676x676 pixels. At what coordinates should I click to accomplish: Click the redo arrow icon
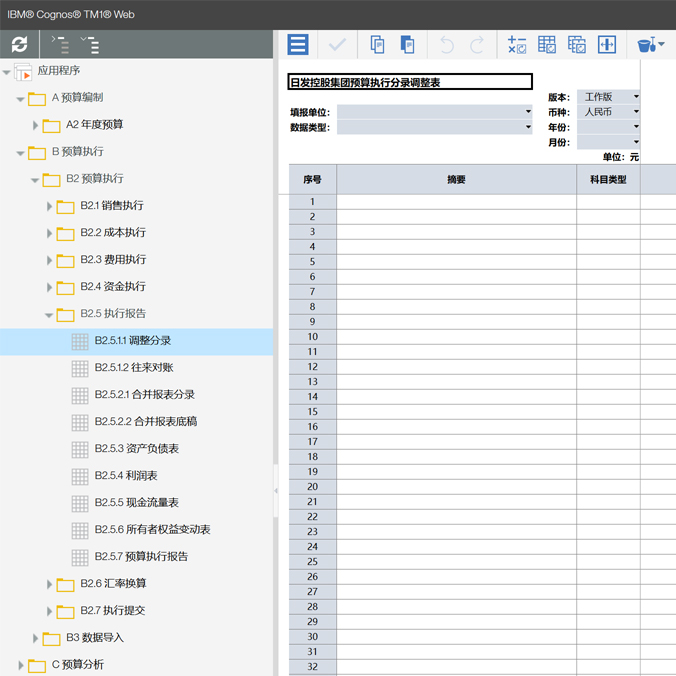[x=477, y=44]
